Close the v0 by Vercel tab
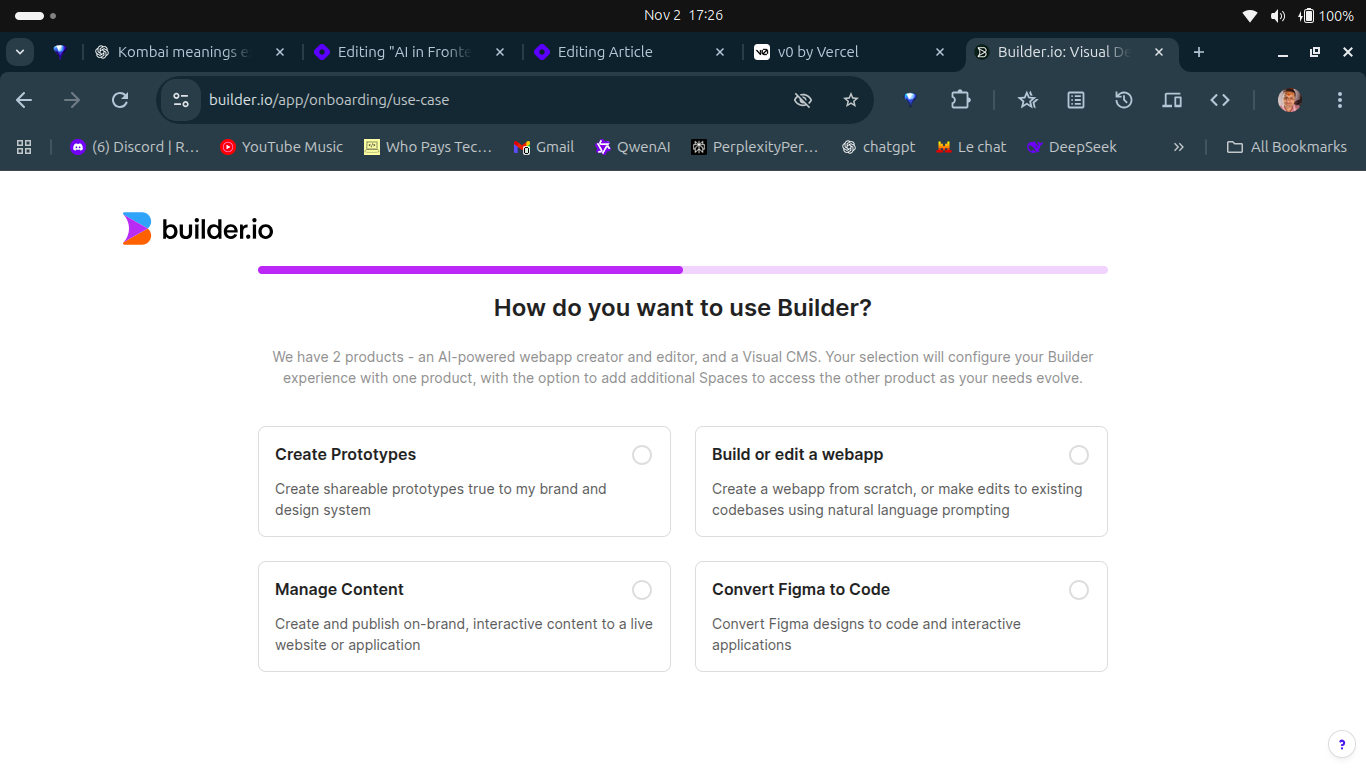 (939, 52)
